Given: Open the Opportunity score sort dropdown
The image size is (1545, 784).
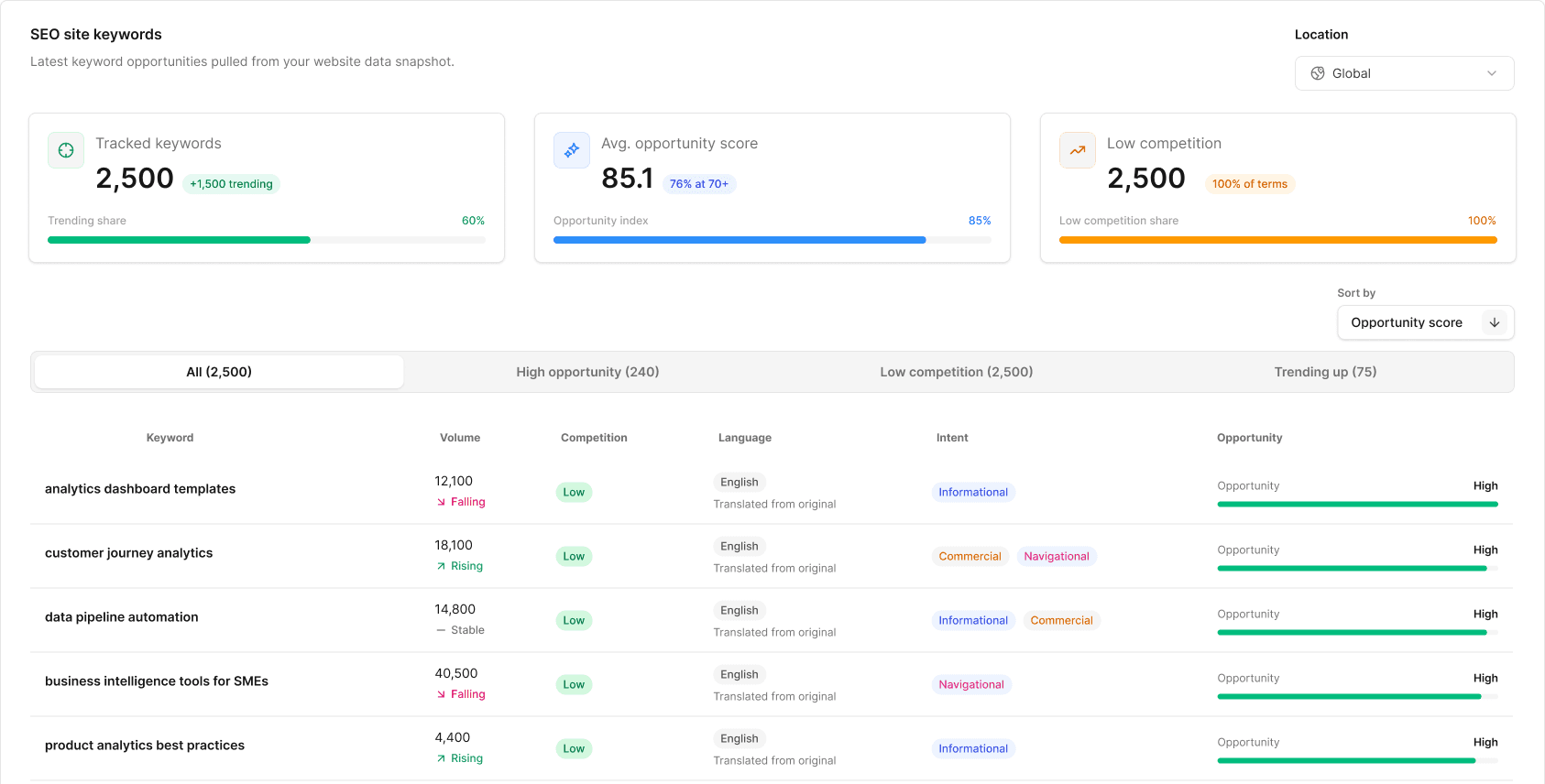Looking at the screenshot, I should pos(1407,322).
